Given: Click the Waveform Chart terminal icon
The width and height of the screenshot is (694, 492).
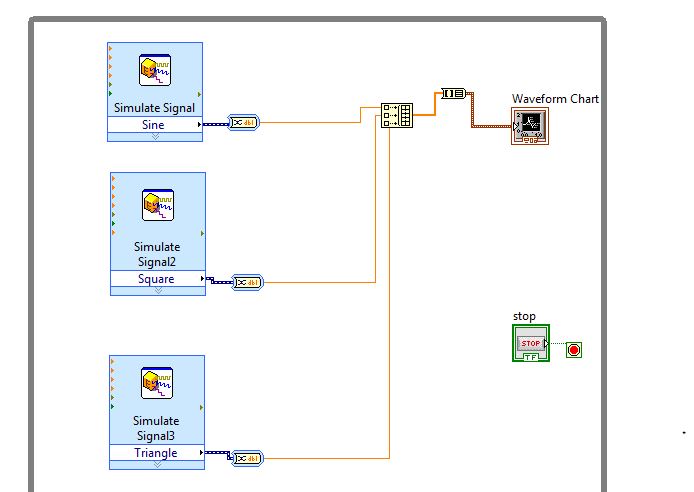Looking at the screenshot, I should point(529,126).
